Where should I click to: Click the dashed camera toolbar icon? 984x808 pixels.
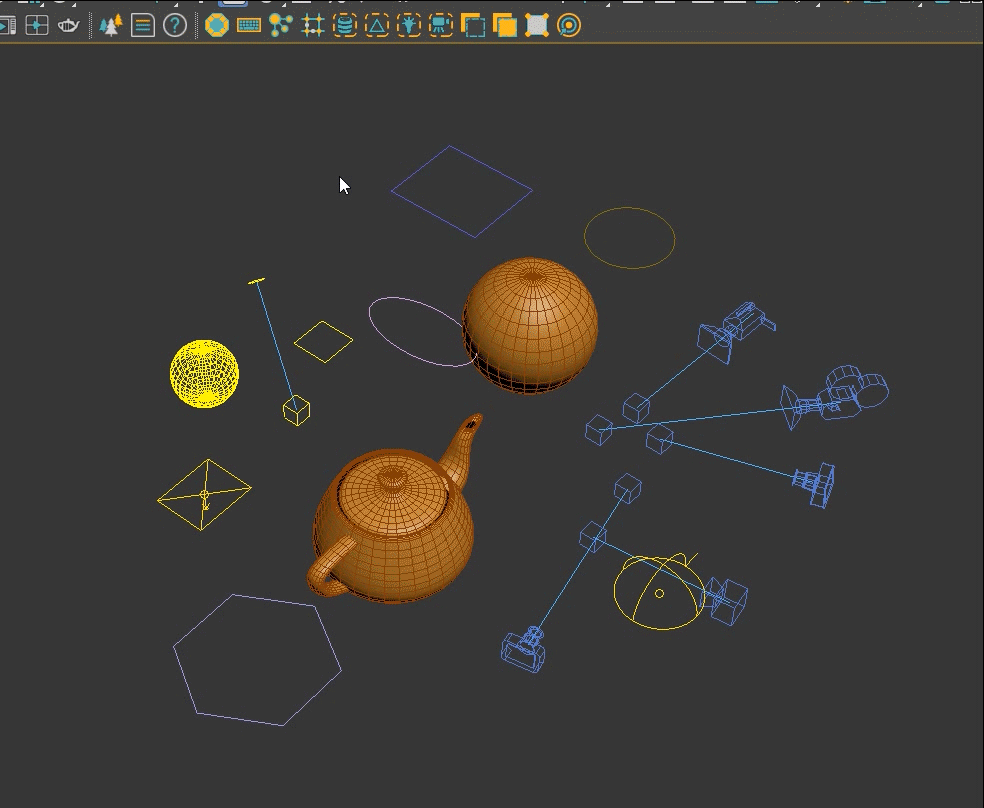[441, 25]
